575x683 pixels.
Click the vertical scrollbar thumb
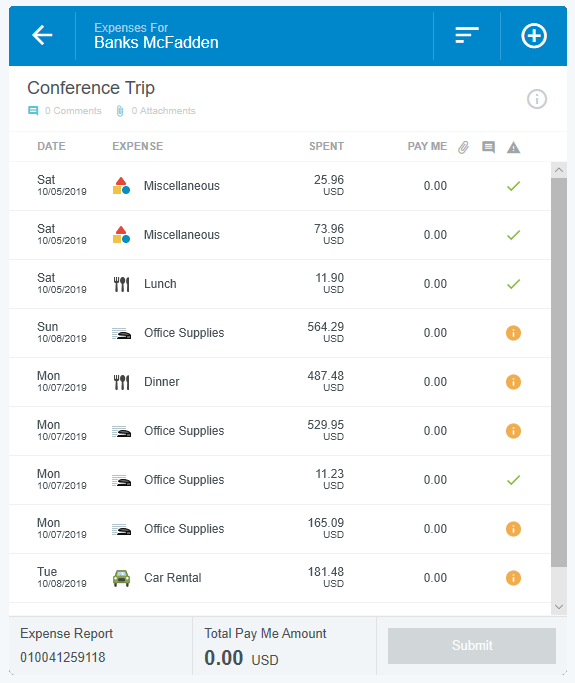558,372
